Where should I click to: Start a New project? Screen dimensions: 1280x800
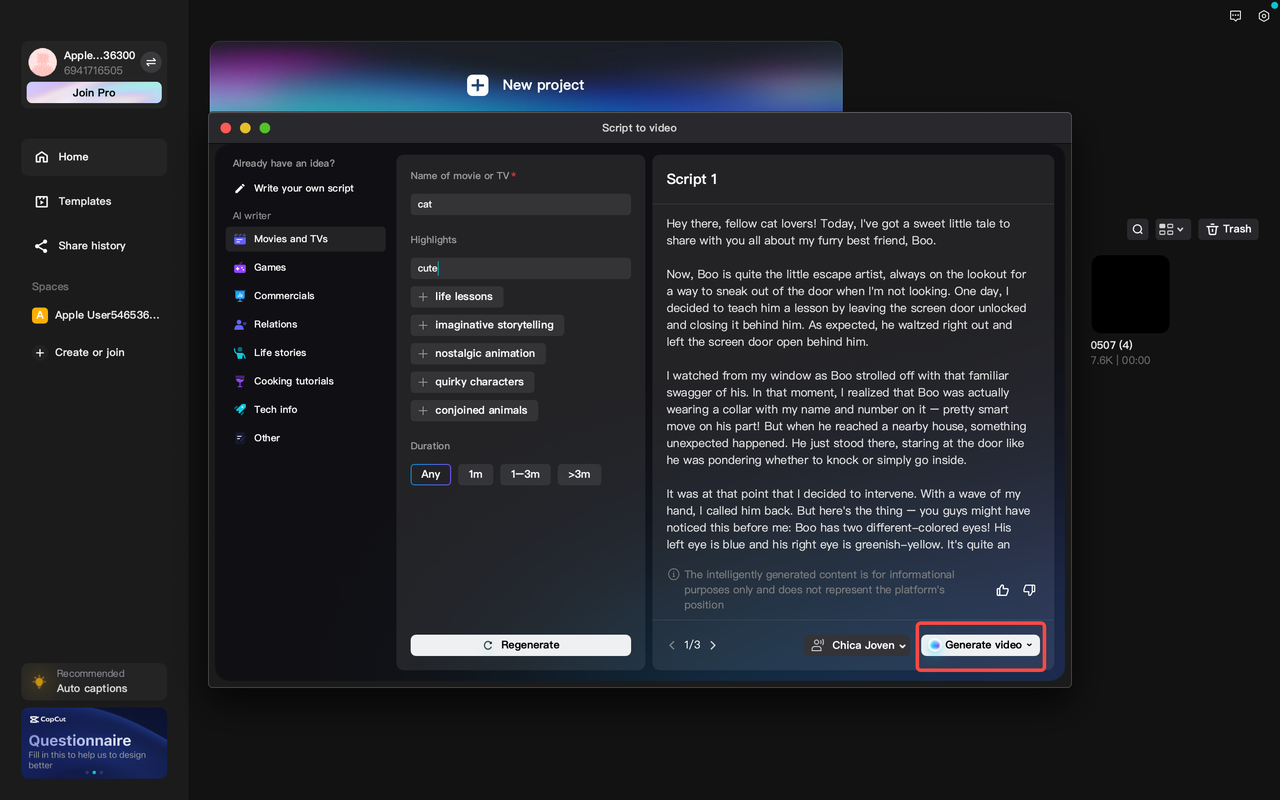526,85
